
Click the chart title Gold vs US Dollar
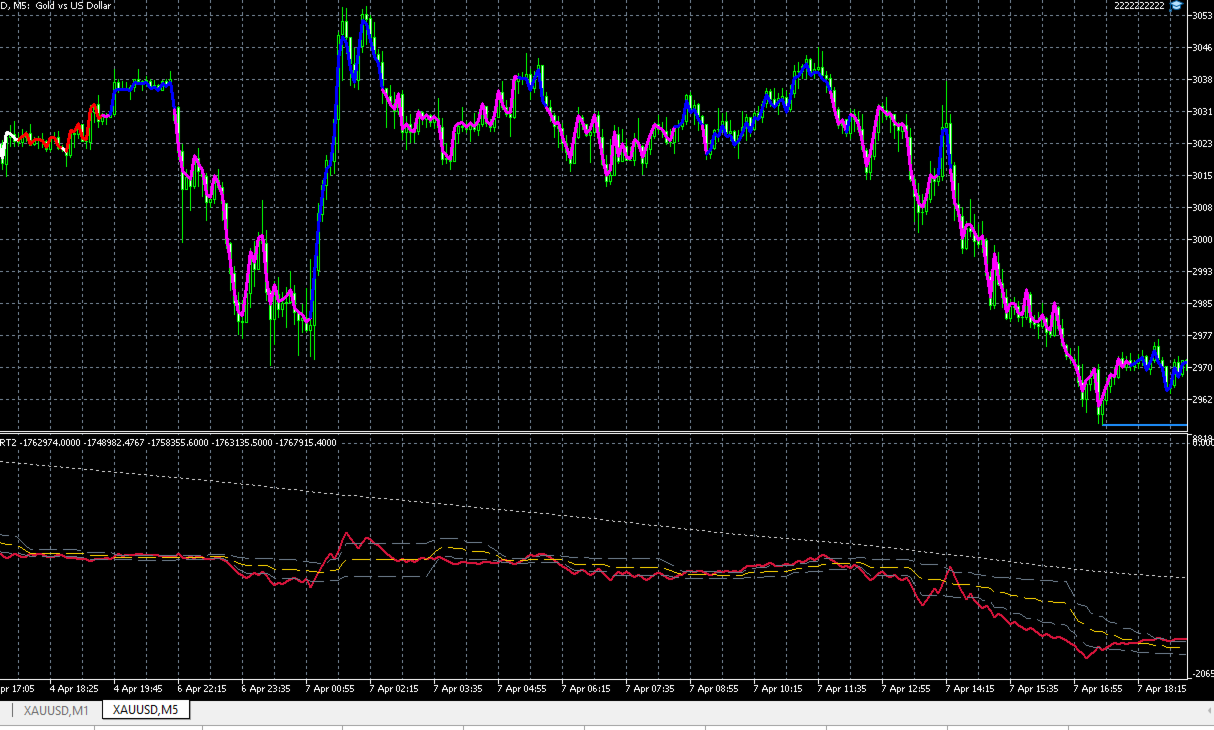click(x=74, y=6)
